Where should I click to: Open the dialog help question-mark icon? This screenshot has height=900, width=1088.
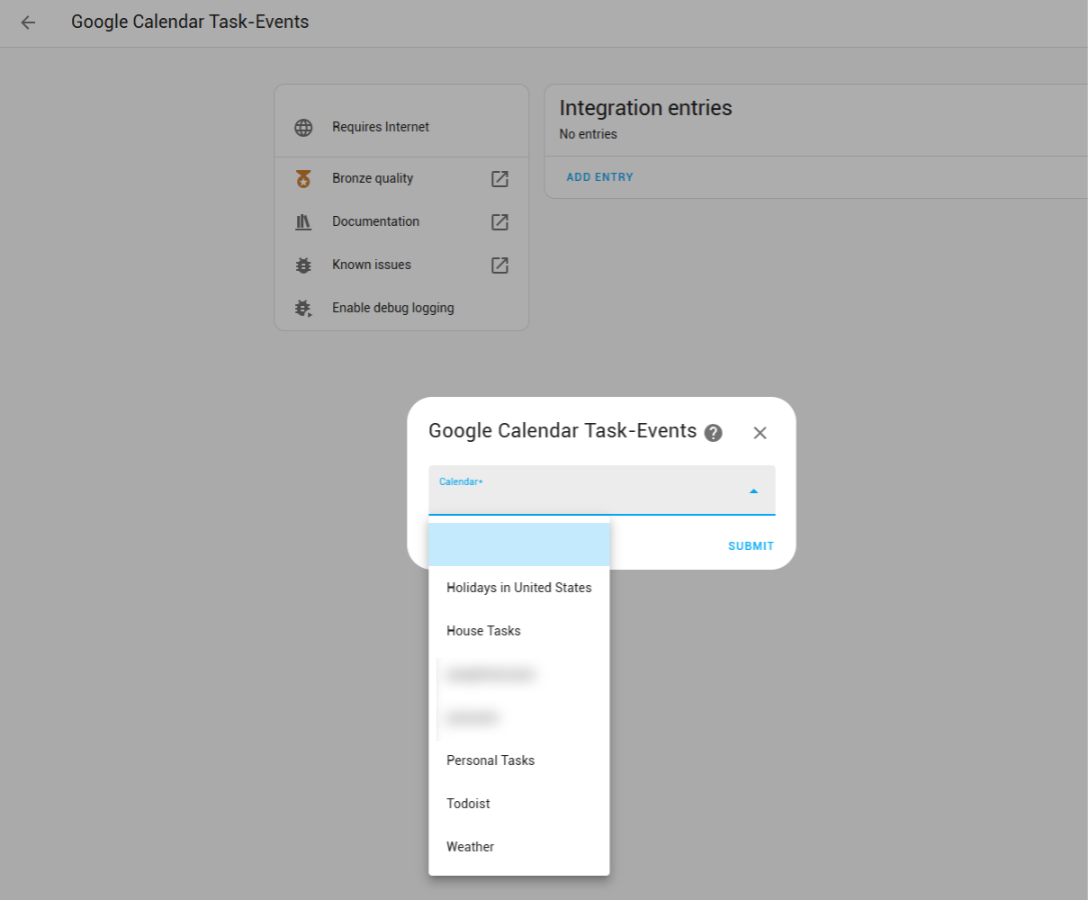point(713,433)
